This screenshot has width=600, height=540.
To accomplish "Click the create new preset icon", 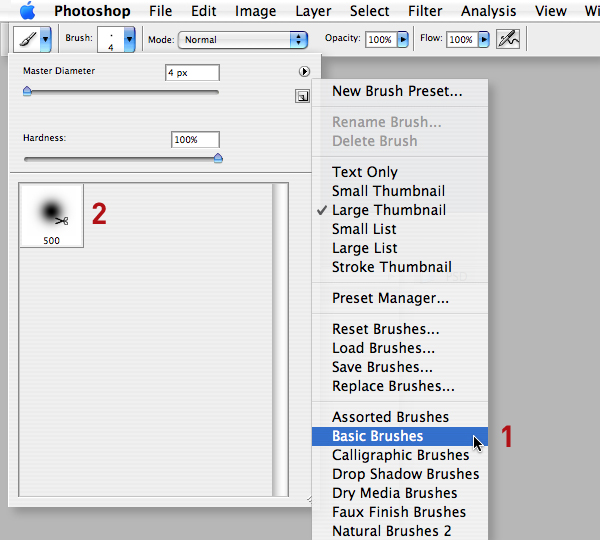I will pos(302,96).
